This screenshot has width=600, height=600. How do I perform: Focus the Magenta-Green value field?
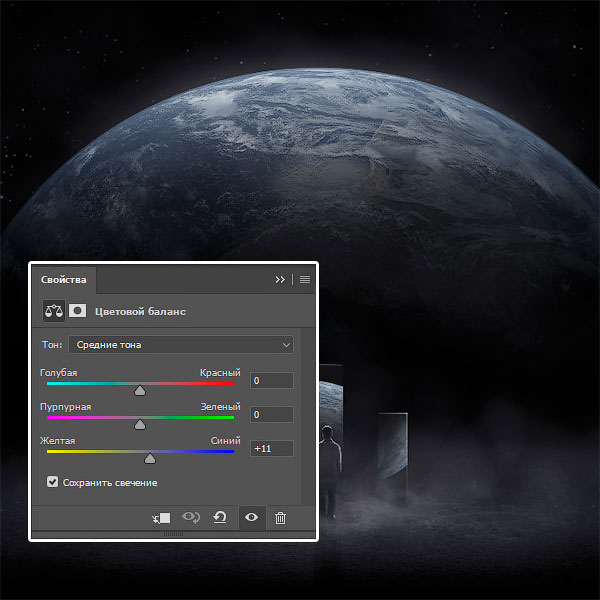coord(272,414)
